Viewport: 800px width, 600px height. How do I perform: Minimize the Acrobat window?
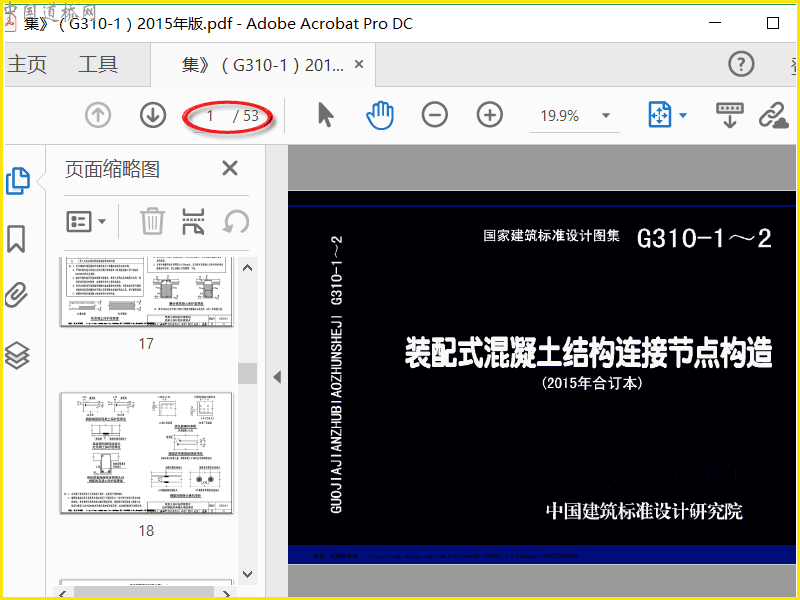point(715,23)
